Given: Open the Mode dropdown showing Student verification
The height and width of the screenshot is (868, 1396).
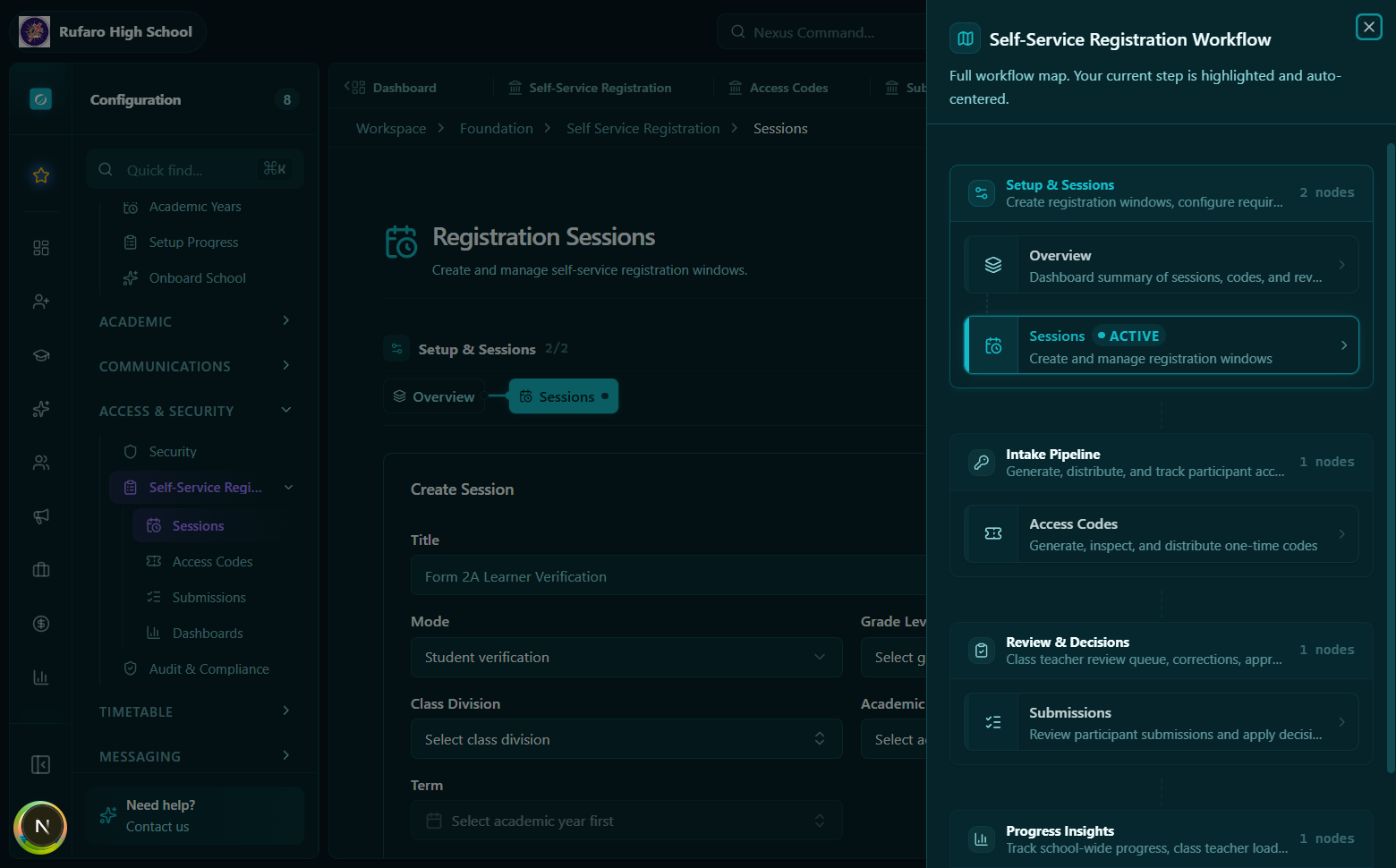Looking at the screenshot, I should (x=626, y=657).
